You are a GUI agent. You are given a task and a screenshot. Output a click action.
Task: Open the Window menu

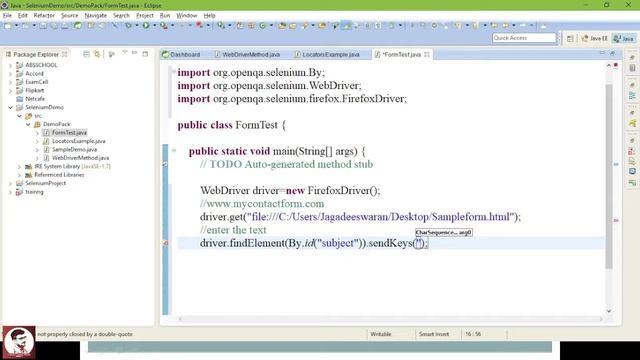click(x=187, y=16)
